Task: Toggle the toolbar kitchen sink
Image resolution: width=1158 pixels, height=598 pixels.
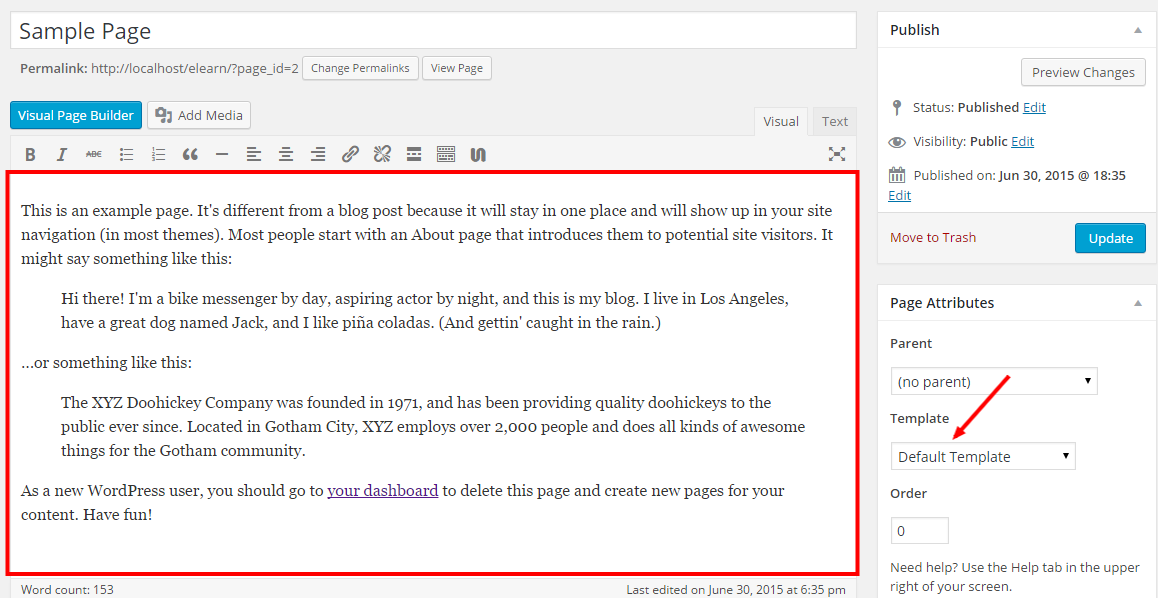Action: (446, 154)
